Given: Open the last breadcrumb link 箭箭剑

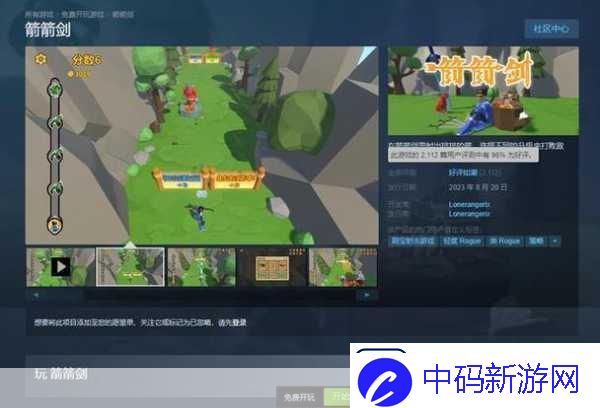Looking at the screenshot, I should click(x=123, y=15).
